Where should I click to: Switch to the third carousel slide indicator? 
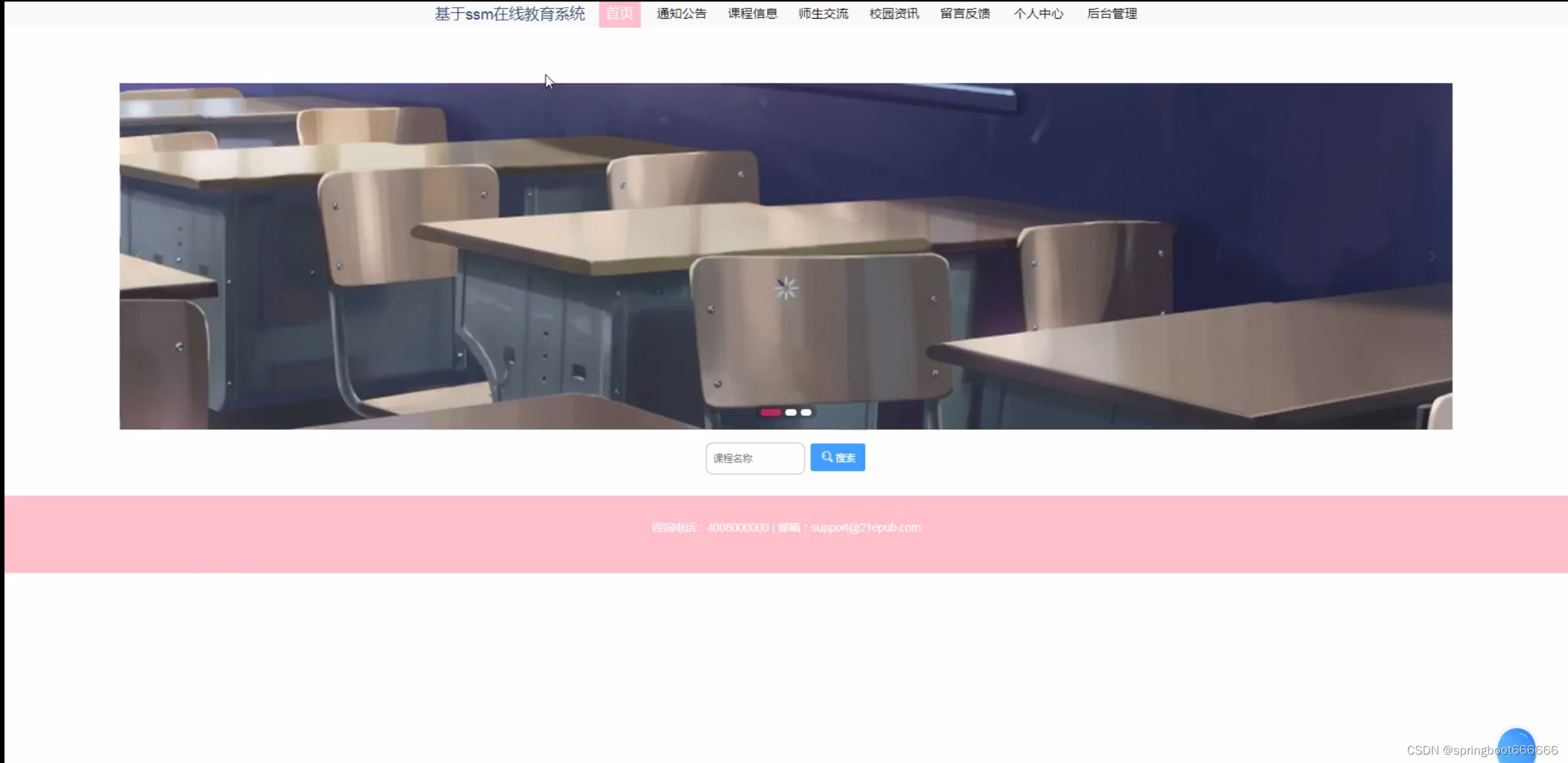coord(806,413)
